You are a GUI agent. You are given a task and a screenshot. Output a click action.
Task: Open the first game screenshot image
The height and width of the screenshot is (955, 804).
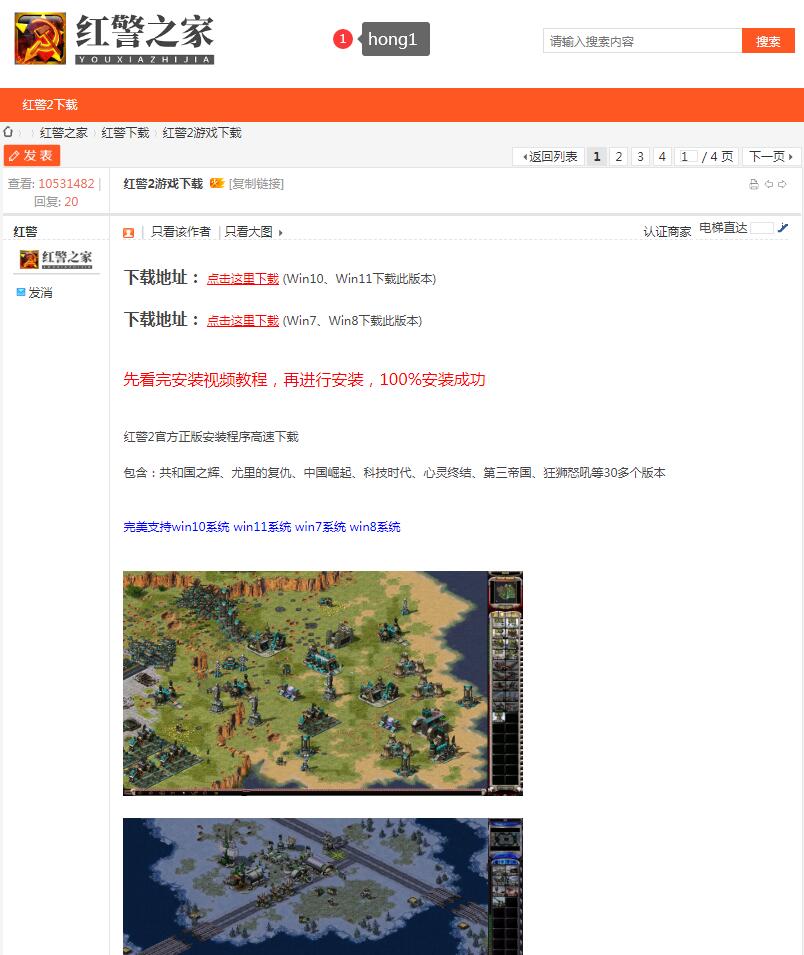pyautogui.click(x=323, y=683)
